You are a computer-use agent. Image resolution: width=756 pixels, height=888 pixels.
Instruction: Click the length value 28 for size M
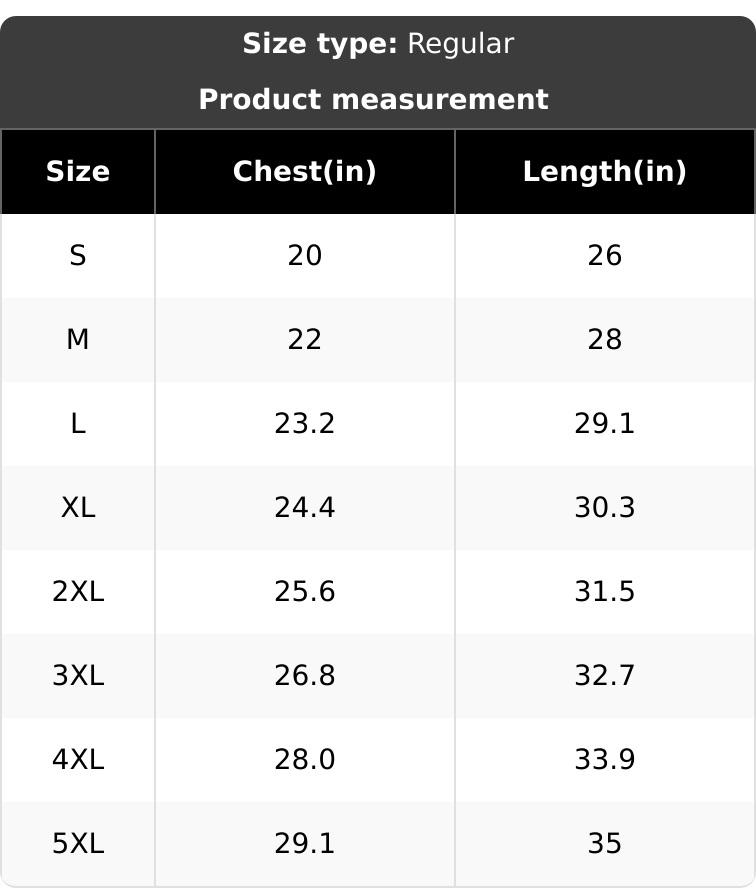pyautogui.click(x=604, y=340)
